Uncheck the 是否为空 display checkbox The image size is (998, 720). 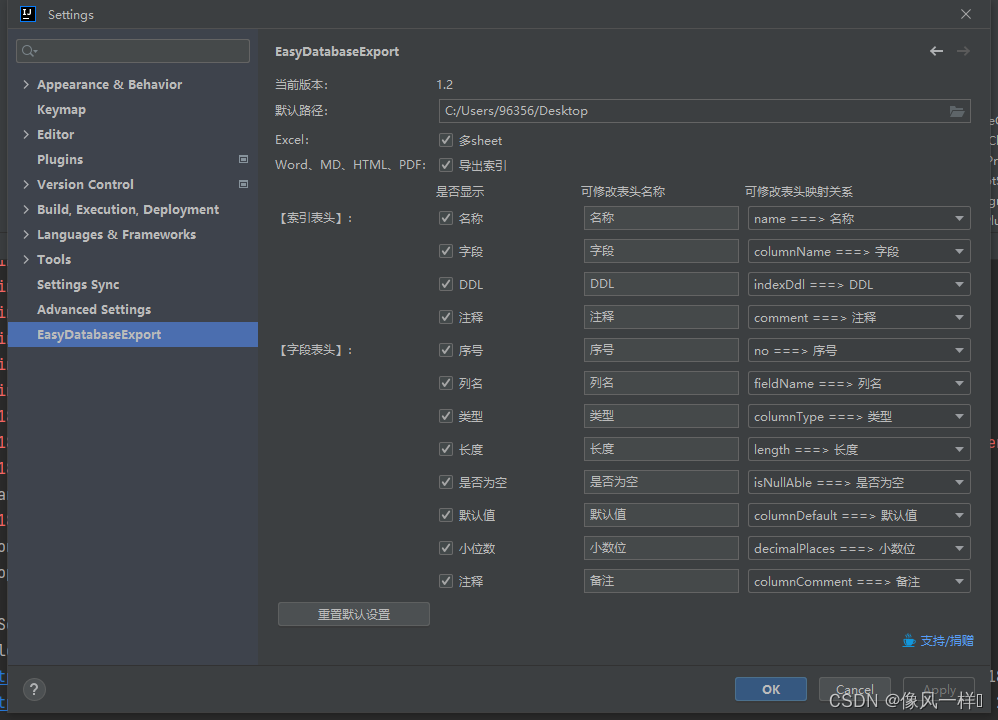click(446, 483)
